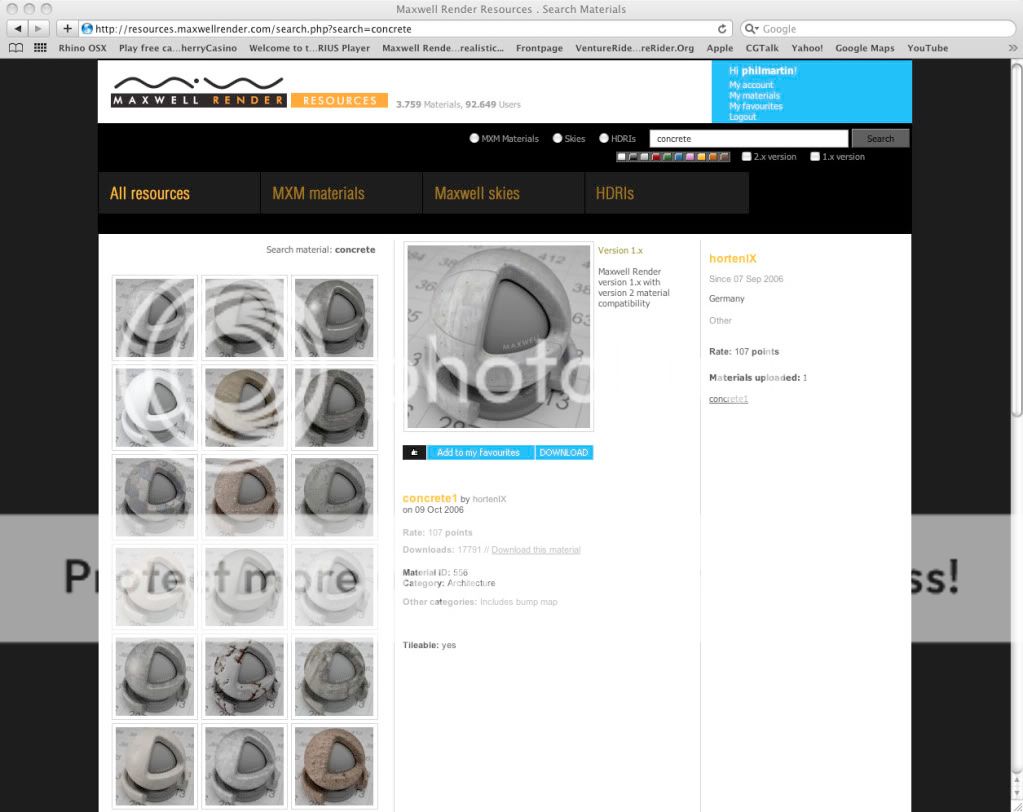Open the concrete1 link under Materials uploaded
Viewport: 1023px width, 812px height.
728,399
